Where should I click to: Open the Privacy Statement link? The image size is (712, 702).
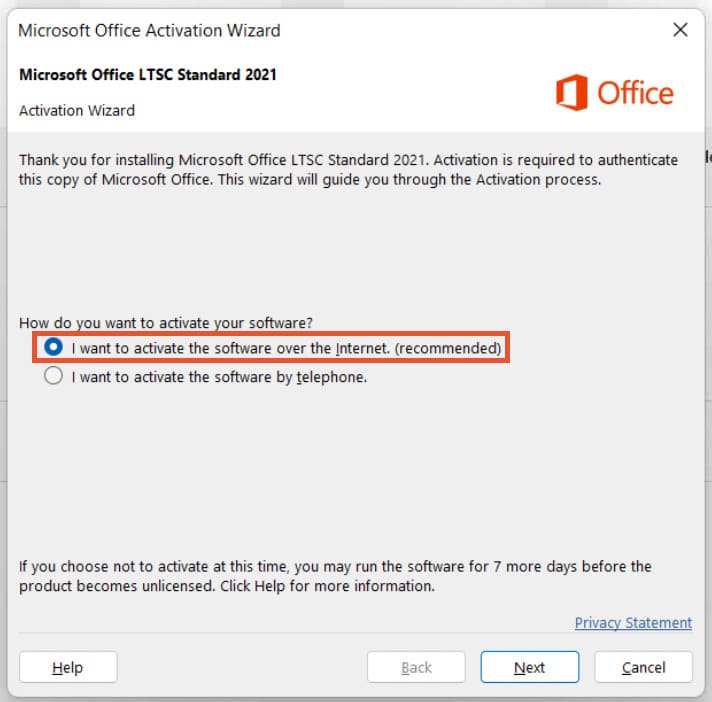pos(633,622)
